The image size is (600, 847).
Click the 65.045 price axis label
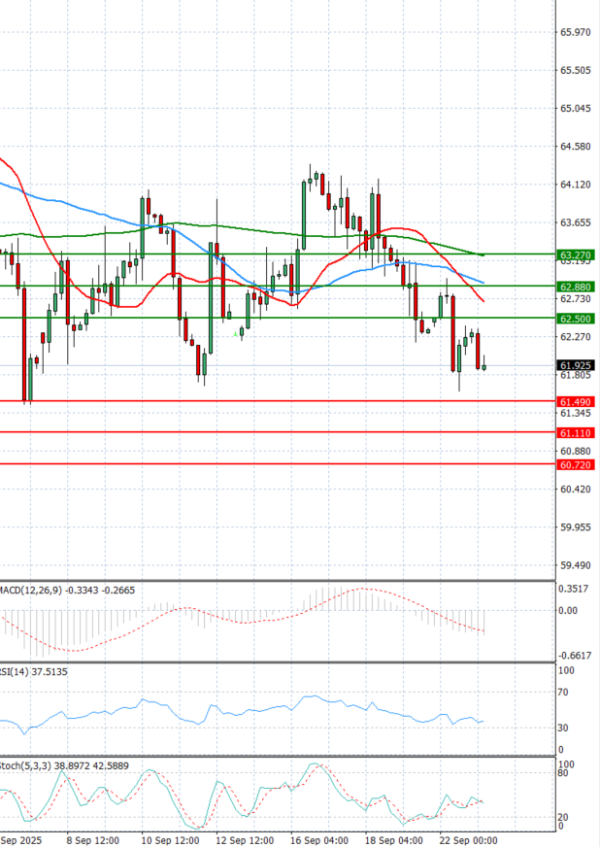tap(576, 109)
